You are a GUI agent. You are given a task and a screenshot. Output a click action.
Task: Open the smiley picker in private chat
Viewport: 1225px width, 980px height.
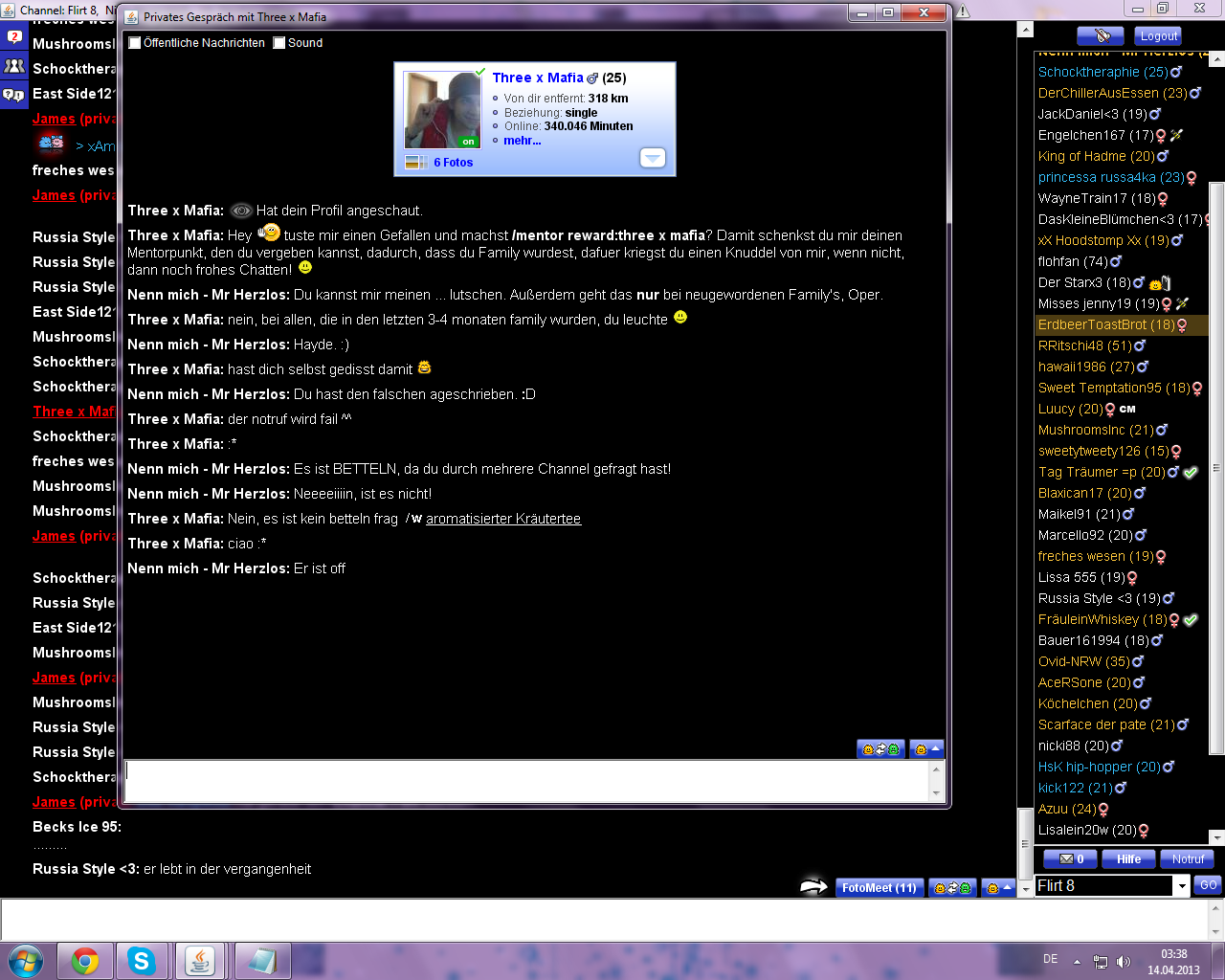pyautogui.click(x=925, y=749)
